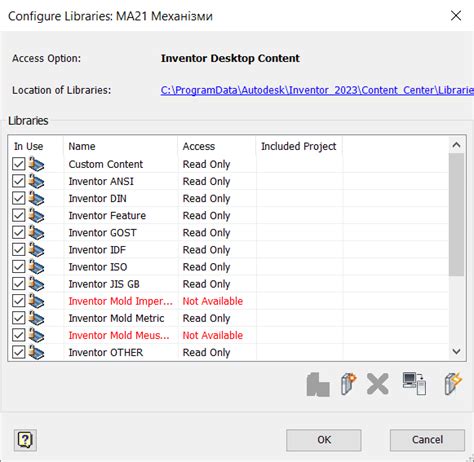Click the library icon beside Inventor Mold Metric
This screenshot has width=474, height=462.
click(36, 318)
